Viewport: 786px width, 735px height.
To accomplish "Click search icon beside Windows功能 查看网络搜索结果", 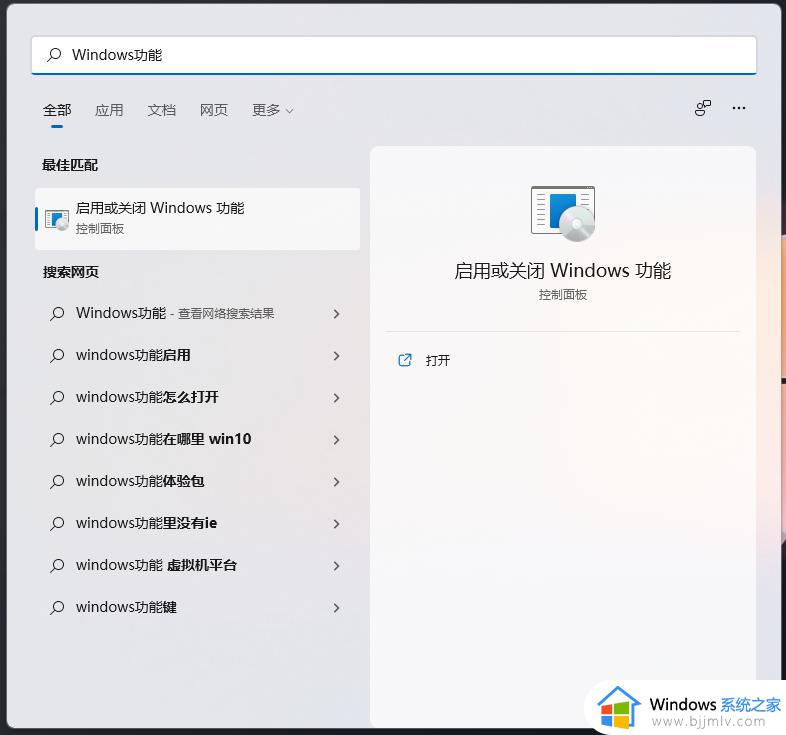I will [x=57, y=314].
